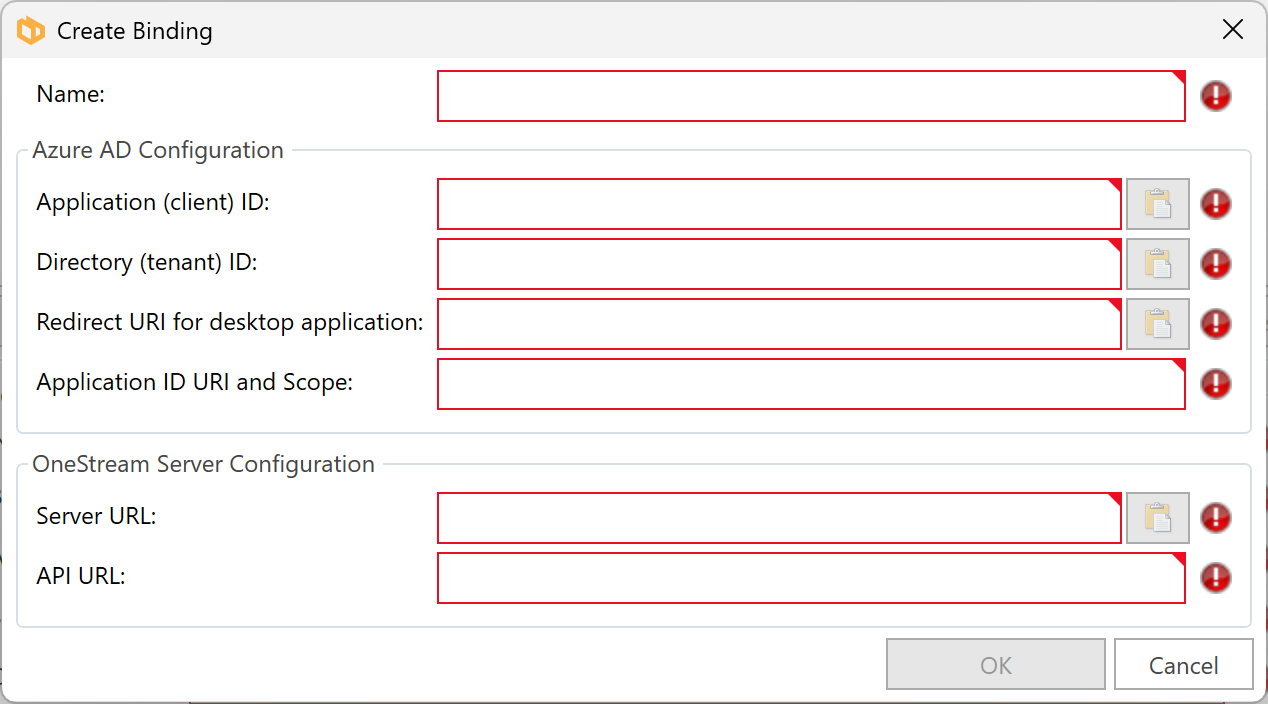Click the "OneStream Server Configuration" group heading
Screen dimensions: 1268x704
click(204, 464)
